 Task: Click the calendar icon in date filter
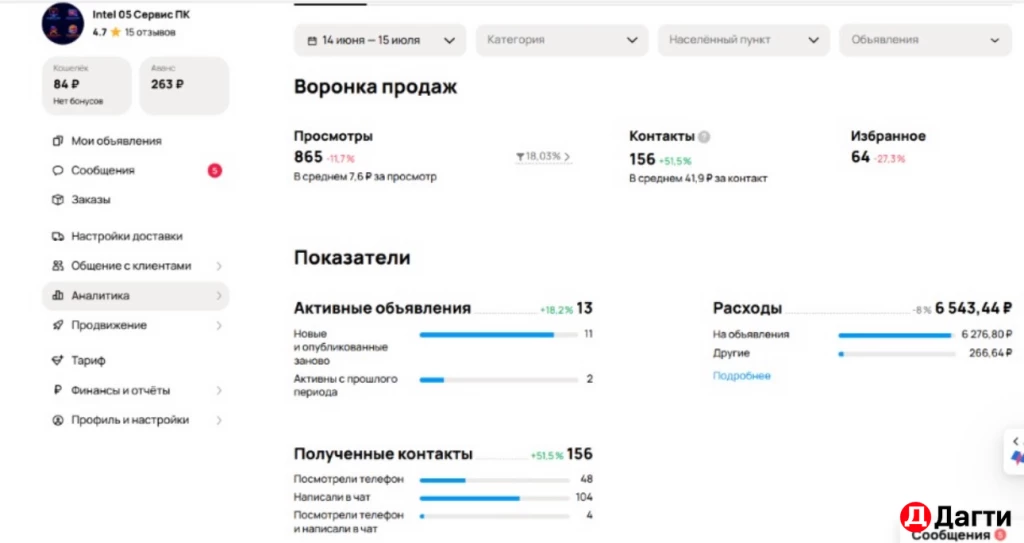[309, 41]
